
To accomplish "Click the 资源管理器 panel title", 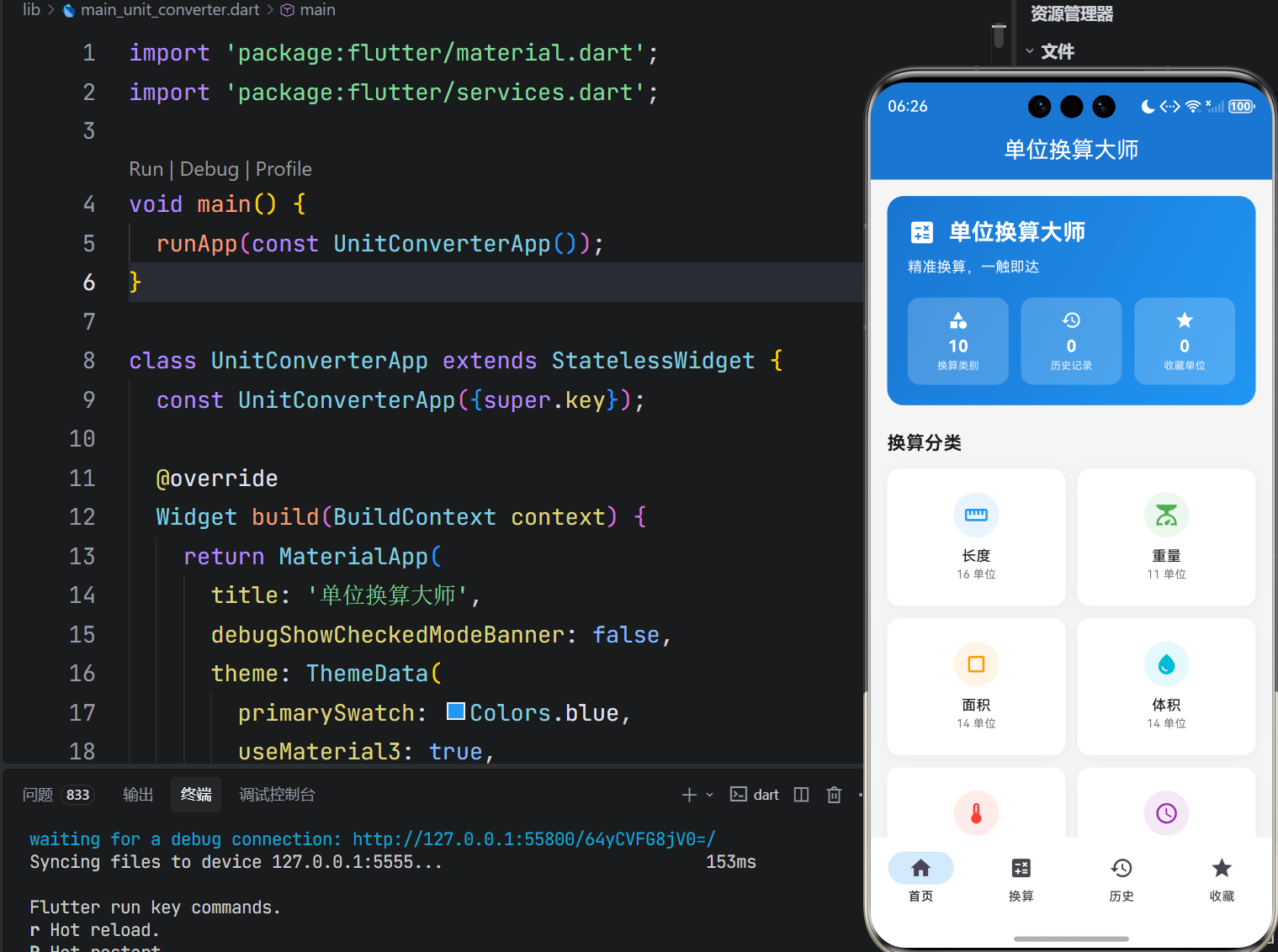I will coord(1071,14).
